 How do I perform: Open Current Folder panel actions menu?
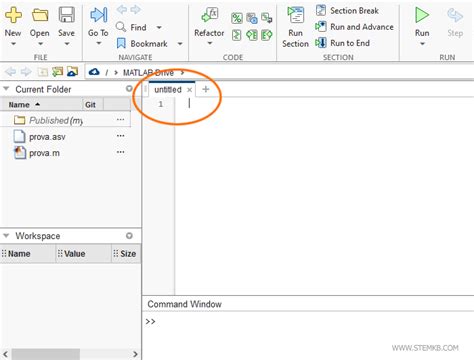click(129, 89)
